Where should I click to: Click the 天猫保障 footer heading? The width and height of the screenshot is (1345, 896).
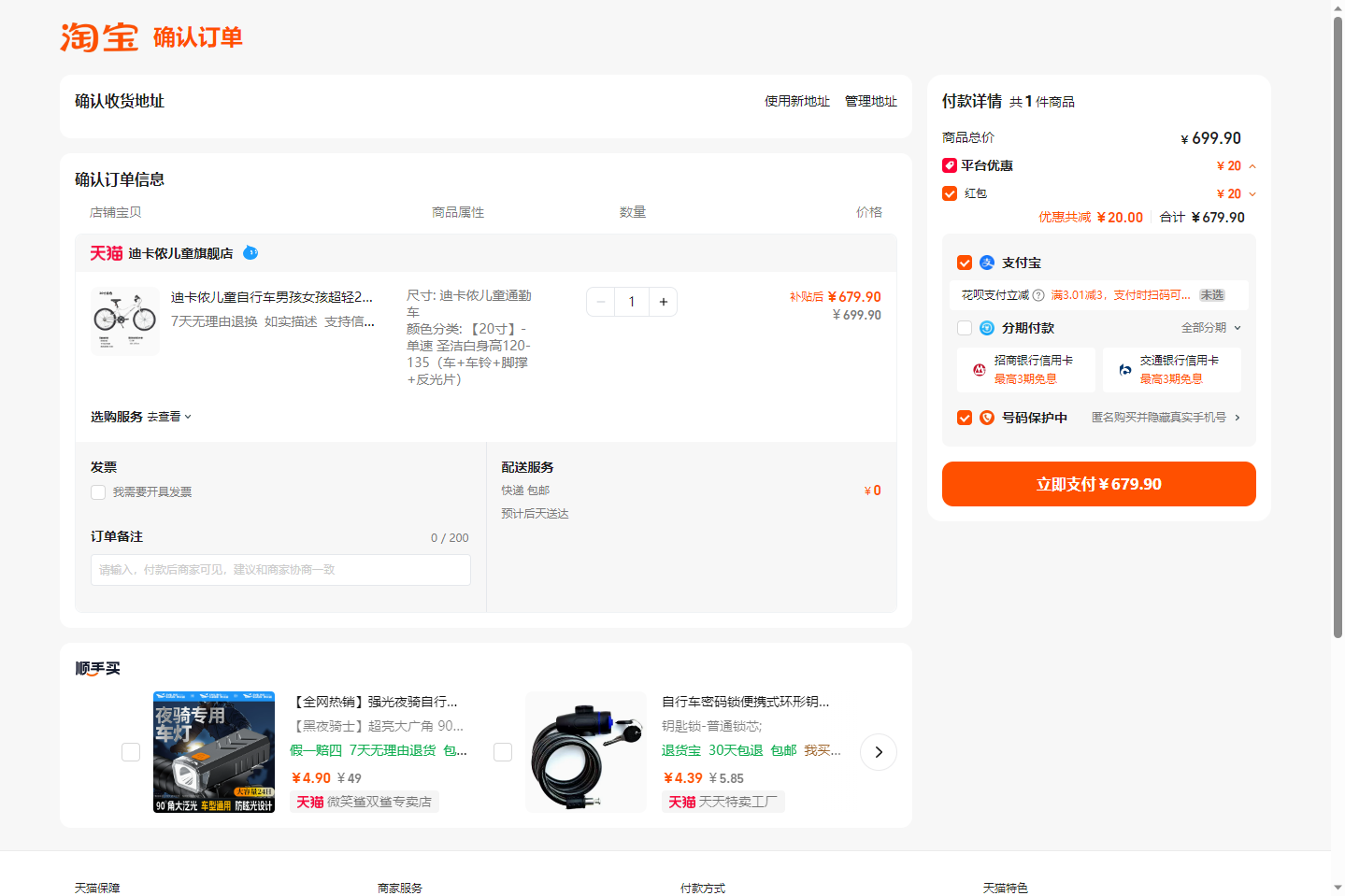click(97, 889)
